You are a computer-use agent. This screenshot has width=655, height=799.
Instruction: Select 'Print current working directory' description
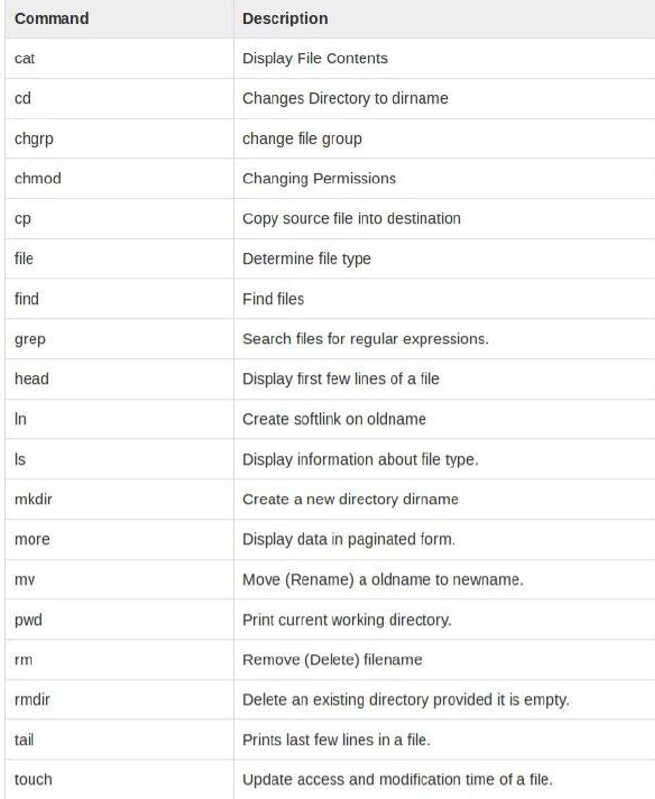coord(347,619)
